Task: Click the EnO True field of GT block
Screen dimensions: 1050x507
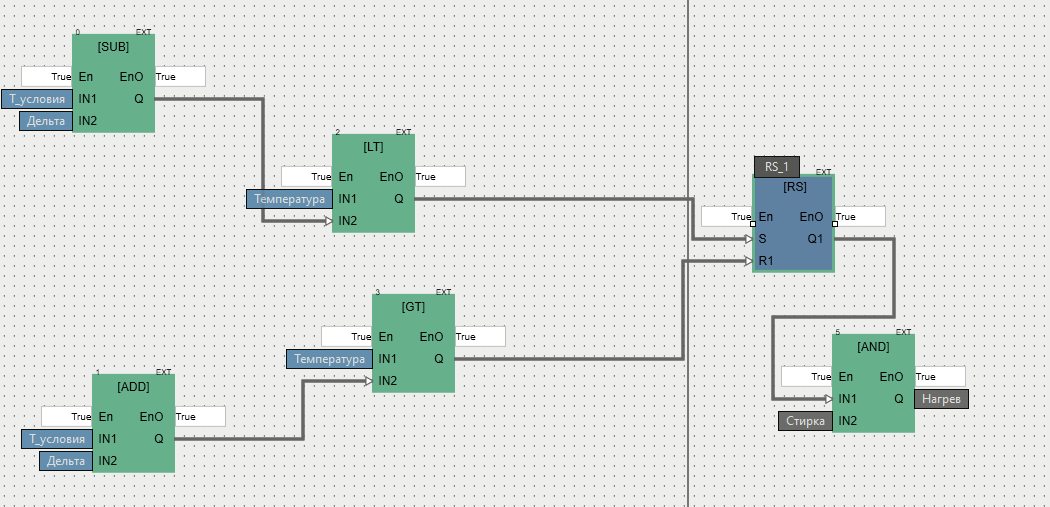Action: coord(480,337)
